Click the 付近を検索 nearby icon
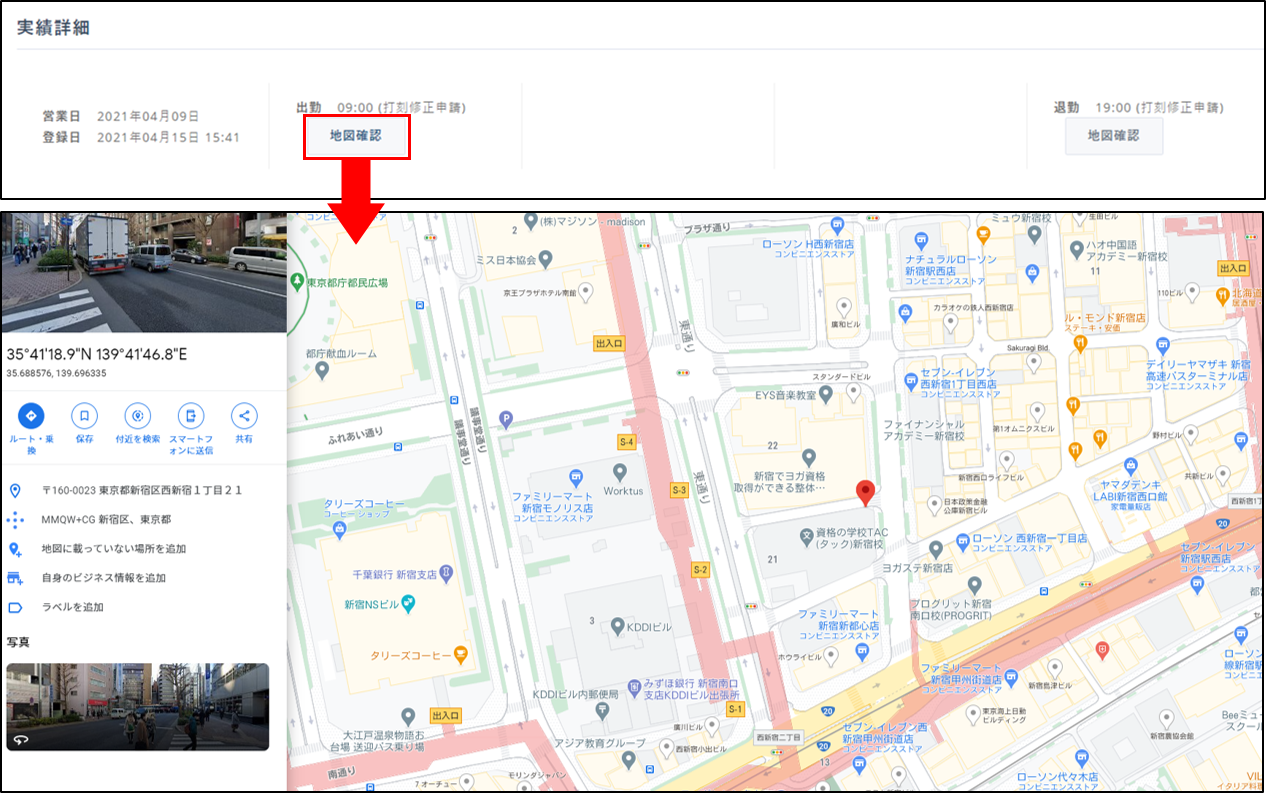Screen dimensions: 1266x793 pyautogui.click(x=137, y=416)
